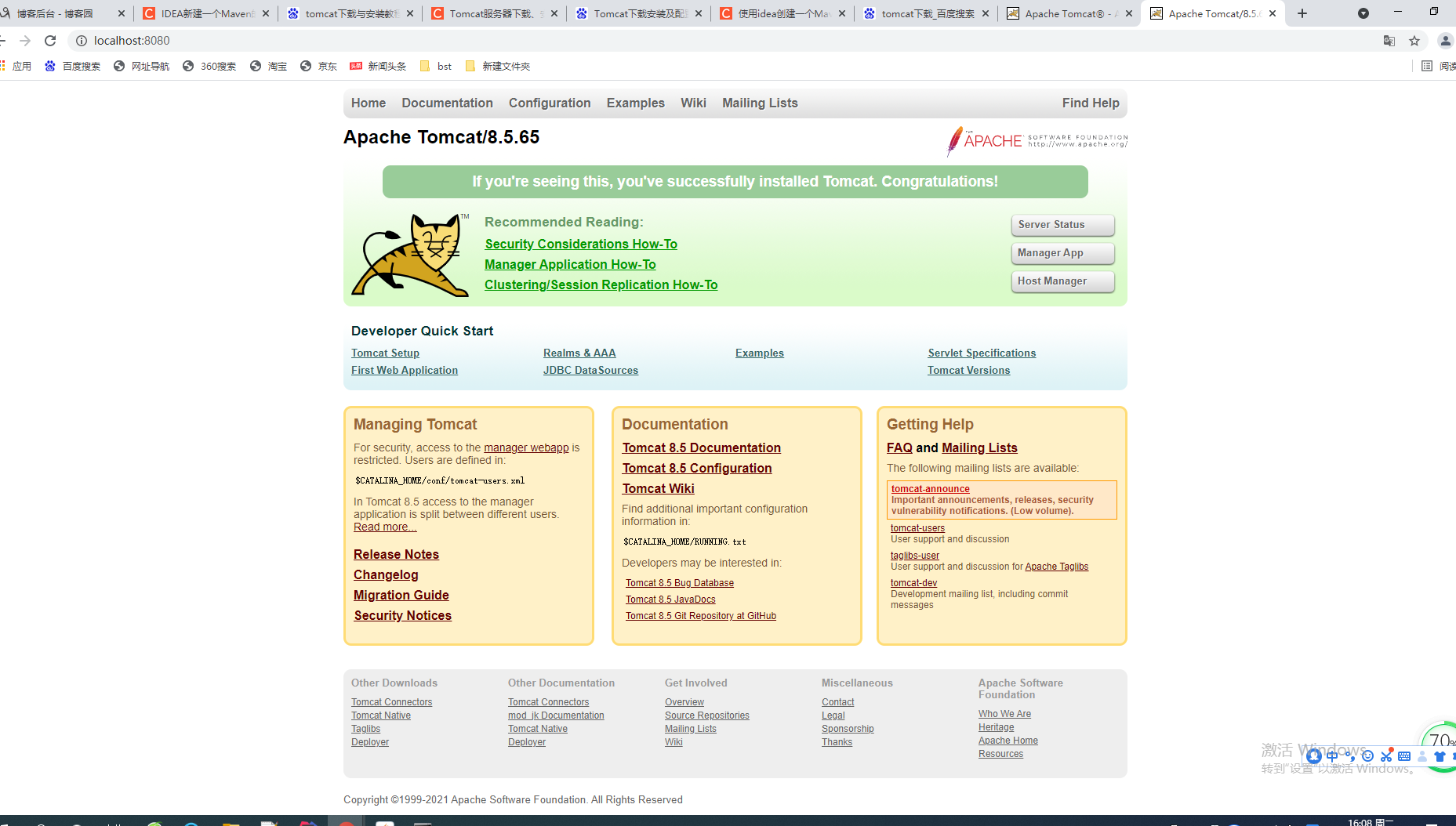The image size is (1456, 826).
Task: Open the JDBC DataSources link
Action: coord(590,371)
